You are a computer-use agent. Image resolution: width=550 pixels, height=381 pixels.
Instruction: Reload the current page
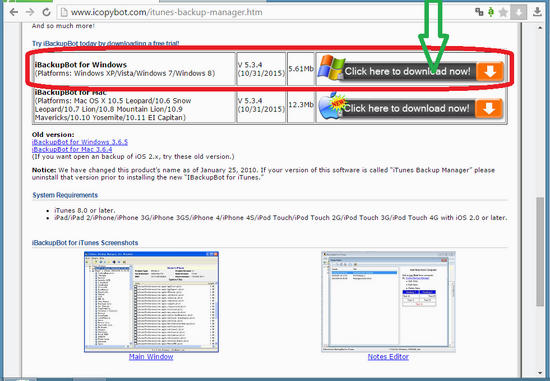[x=46, y=12]
